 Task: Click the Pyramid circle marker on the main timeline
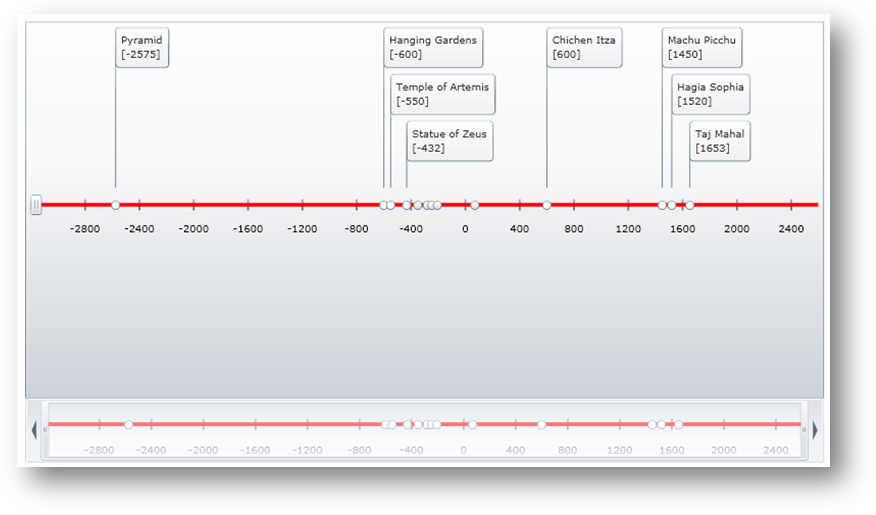pyautogui.click(x=115, y=205)
